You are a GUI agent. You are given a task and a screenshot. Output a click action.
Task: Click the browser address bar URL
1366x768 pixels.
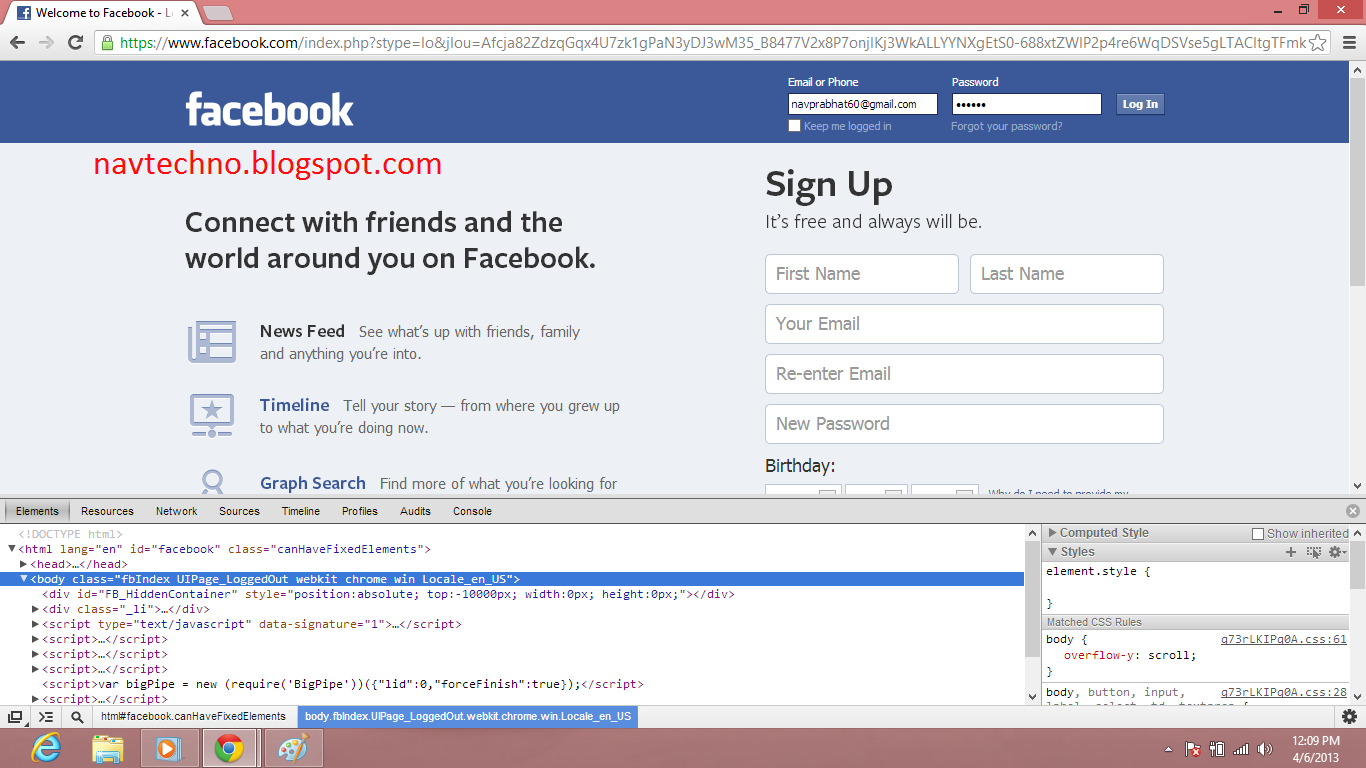(x=712, y=43)
